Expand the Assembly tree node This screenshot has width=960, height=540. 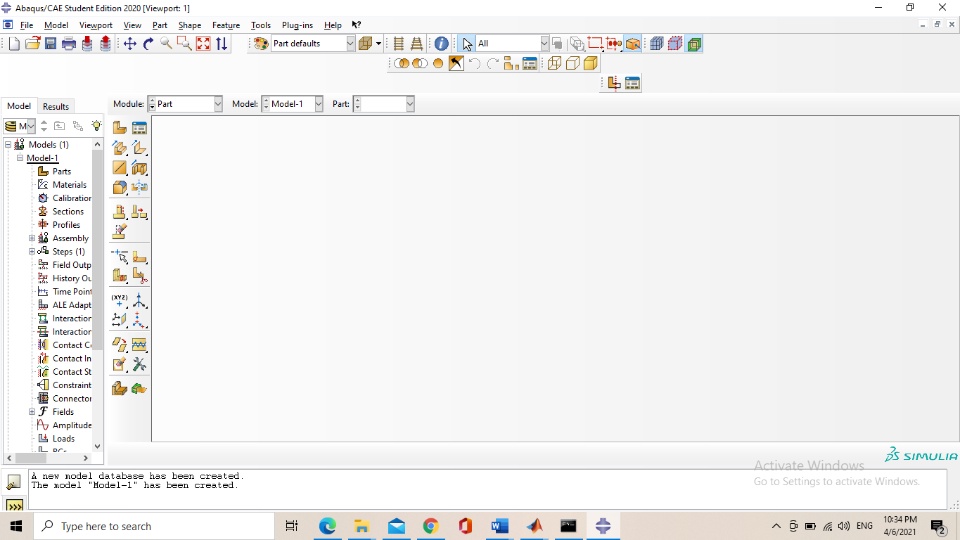32,238
